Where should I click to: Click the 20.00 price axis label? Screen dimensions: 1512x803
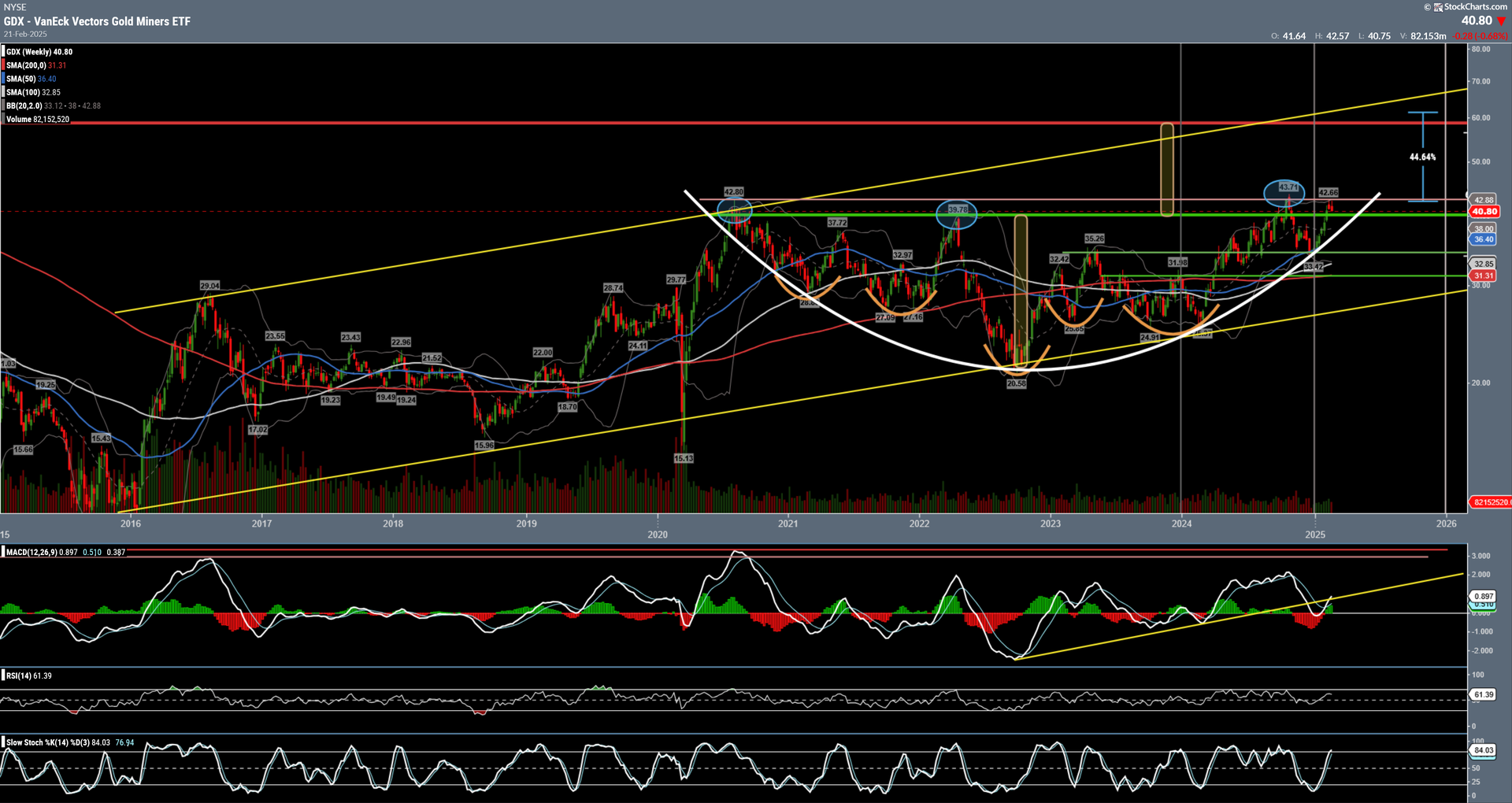click(1481, 383)
